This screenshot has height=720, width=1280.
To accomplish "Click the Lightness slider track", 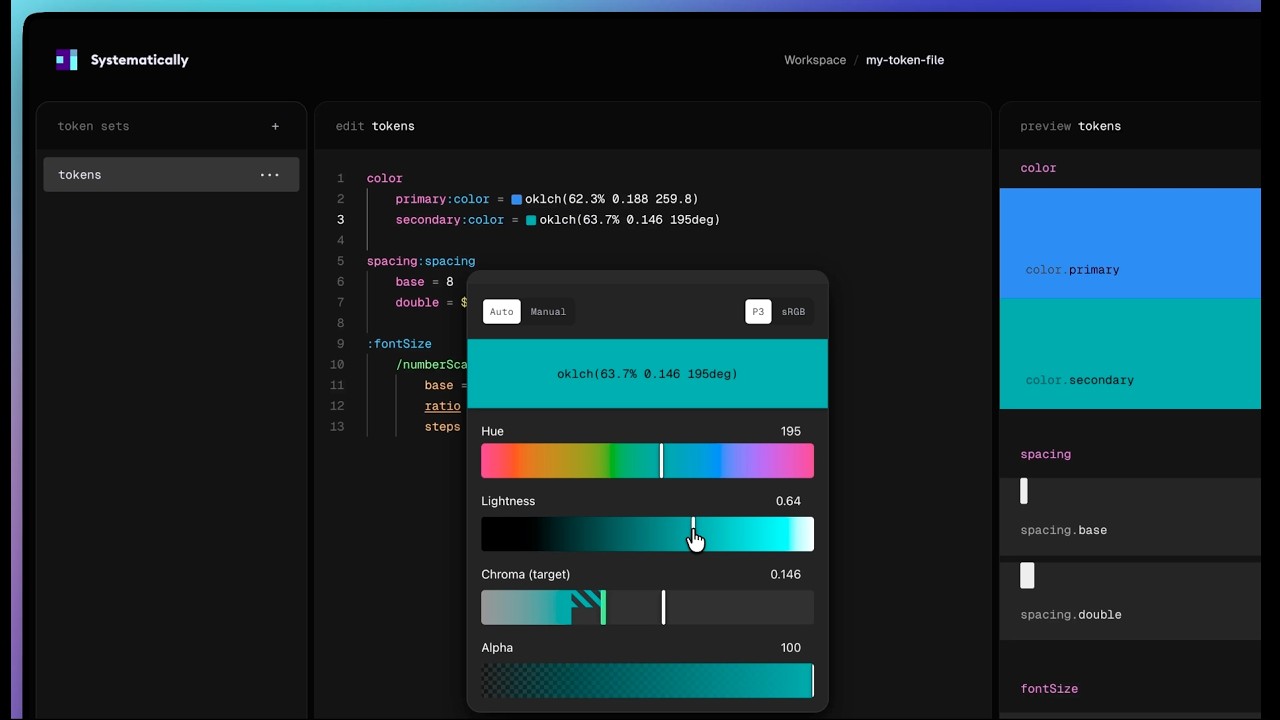I will tap(647, 534).
